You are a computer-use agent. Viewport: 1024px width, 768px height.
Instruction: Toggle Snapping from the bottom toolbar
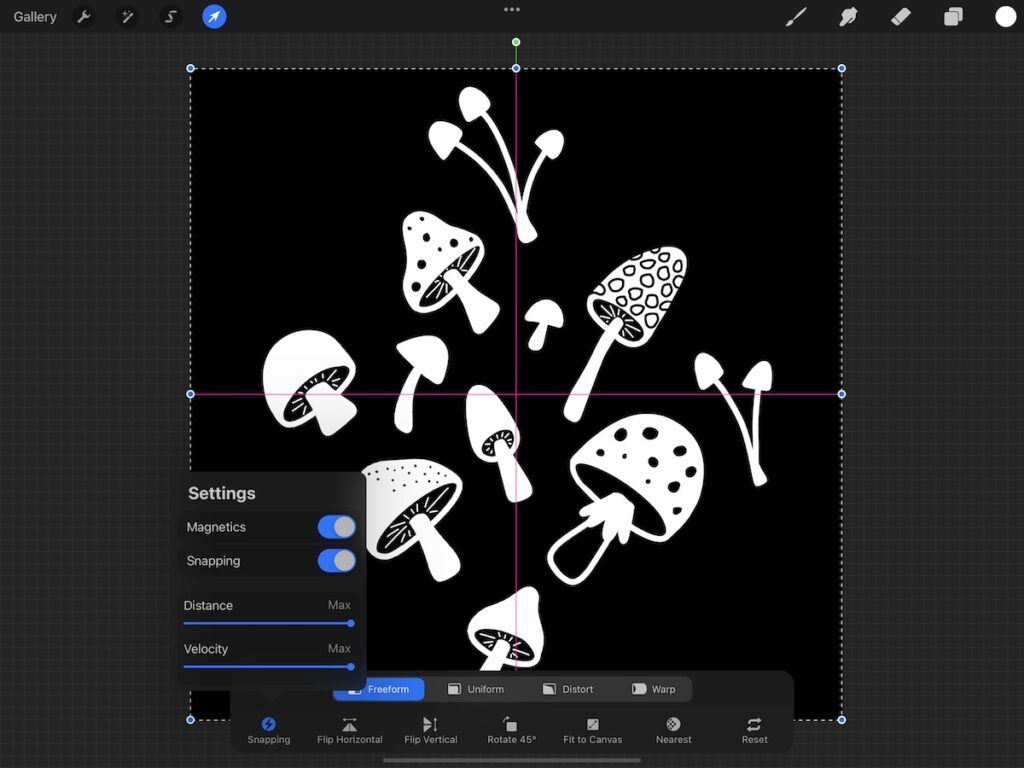point(268,727)
